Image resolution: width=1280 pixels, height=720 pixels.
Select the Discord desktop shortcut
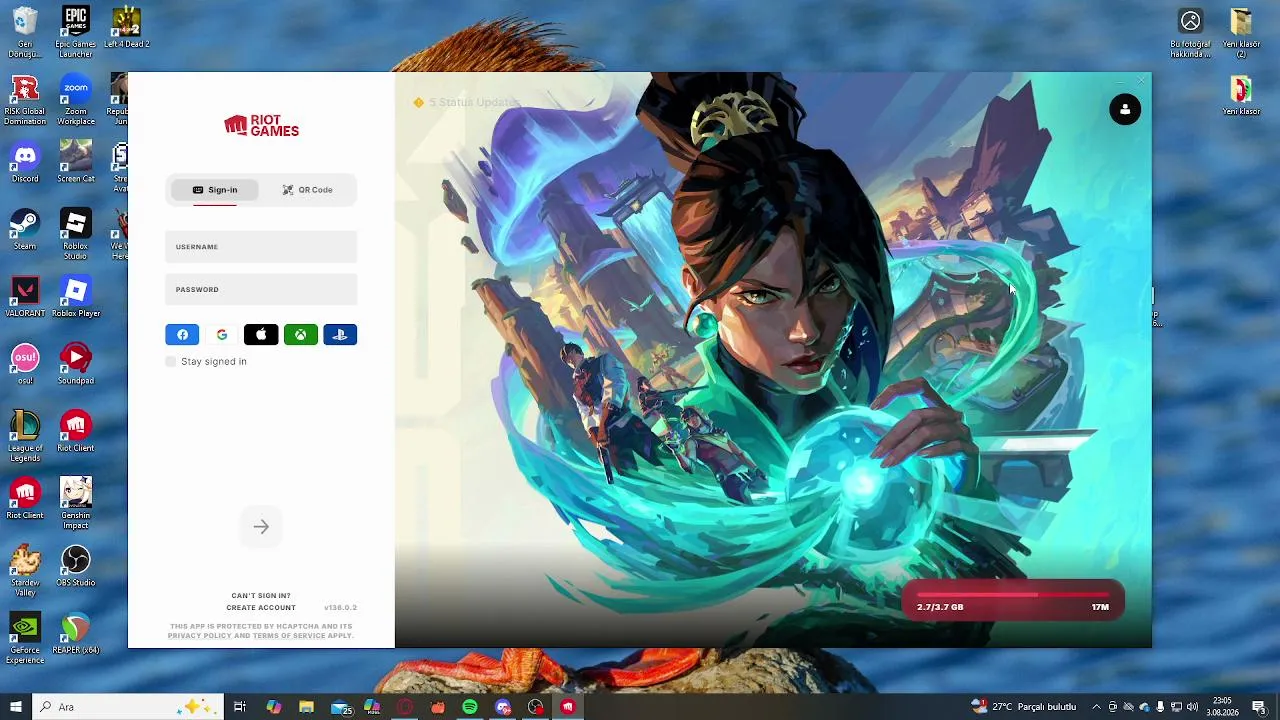pos(25,162)
